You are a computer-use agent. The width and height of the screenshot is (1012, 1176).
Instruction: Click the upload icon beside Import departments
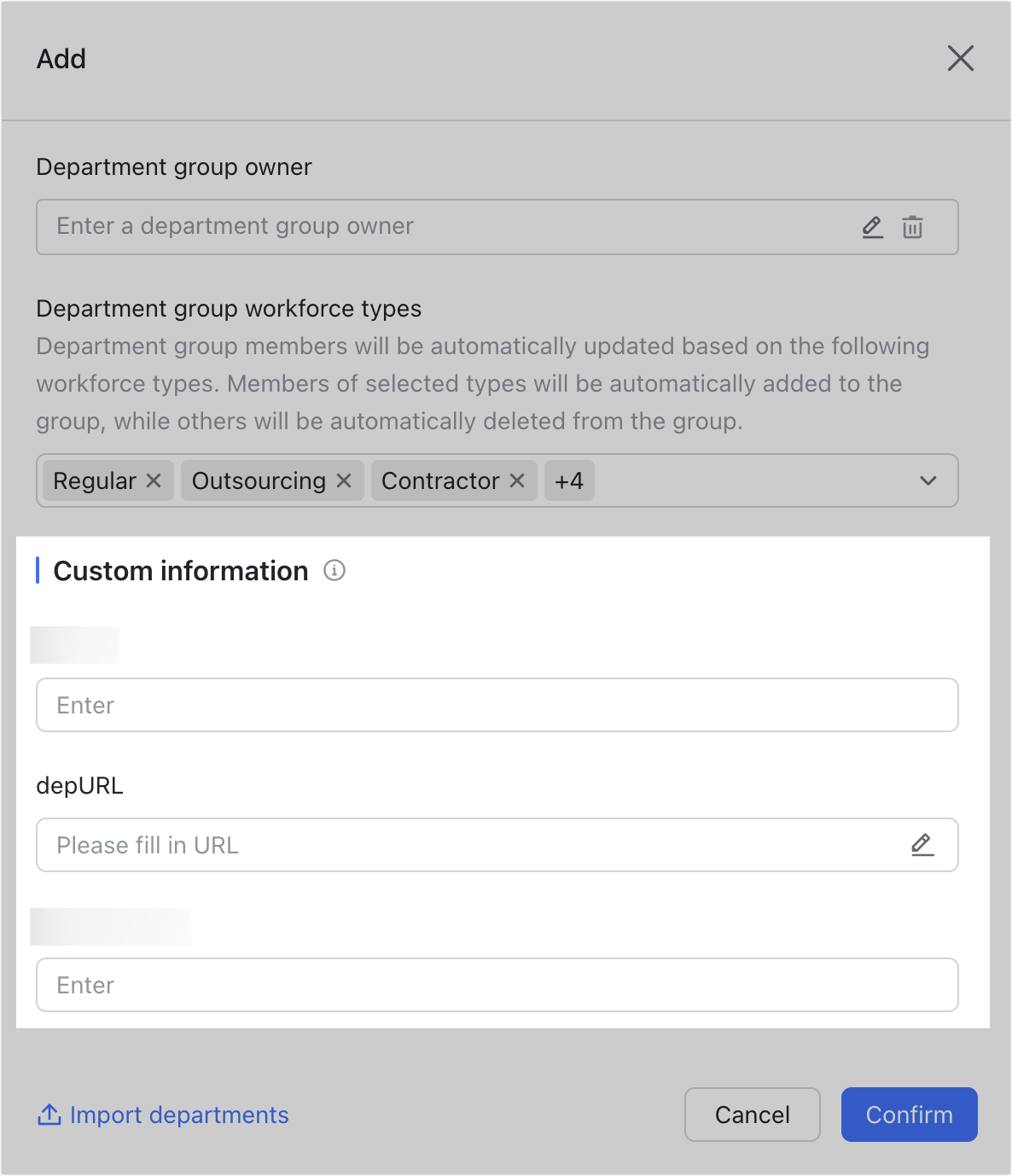click(x=48, y=1115)
